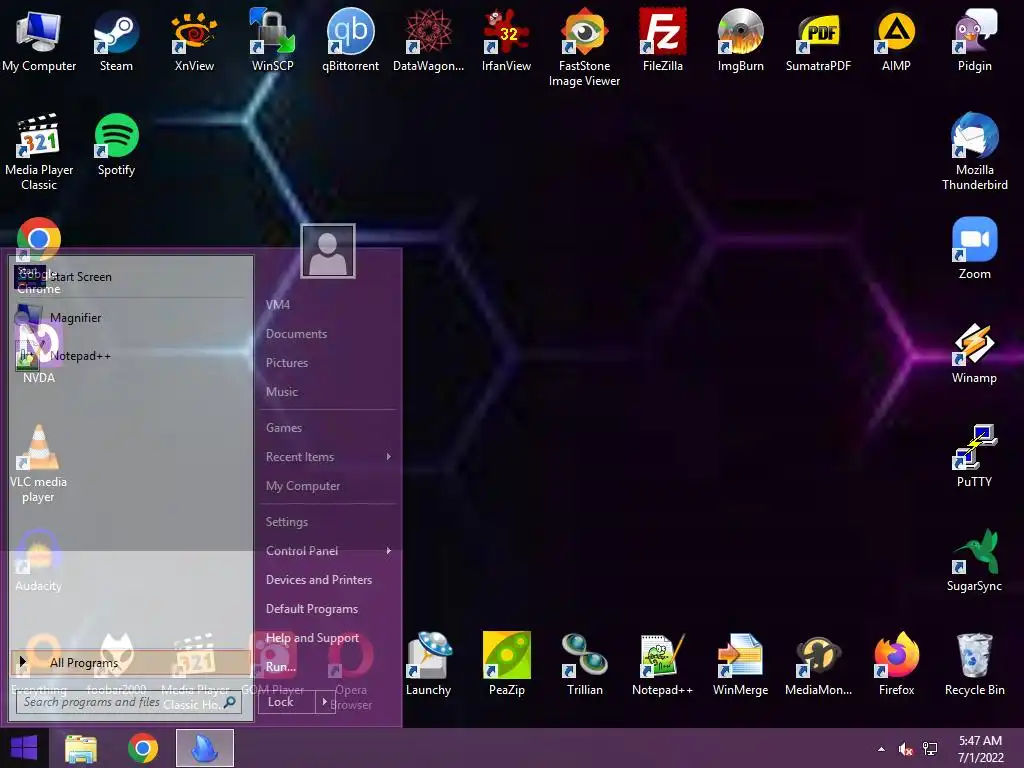Launch qBittorrent from the desktop
Screen dimensions: 1024x768
pos(350,39)
